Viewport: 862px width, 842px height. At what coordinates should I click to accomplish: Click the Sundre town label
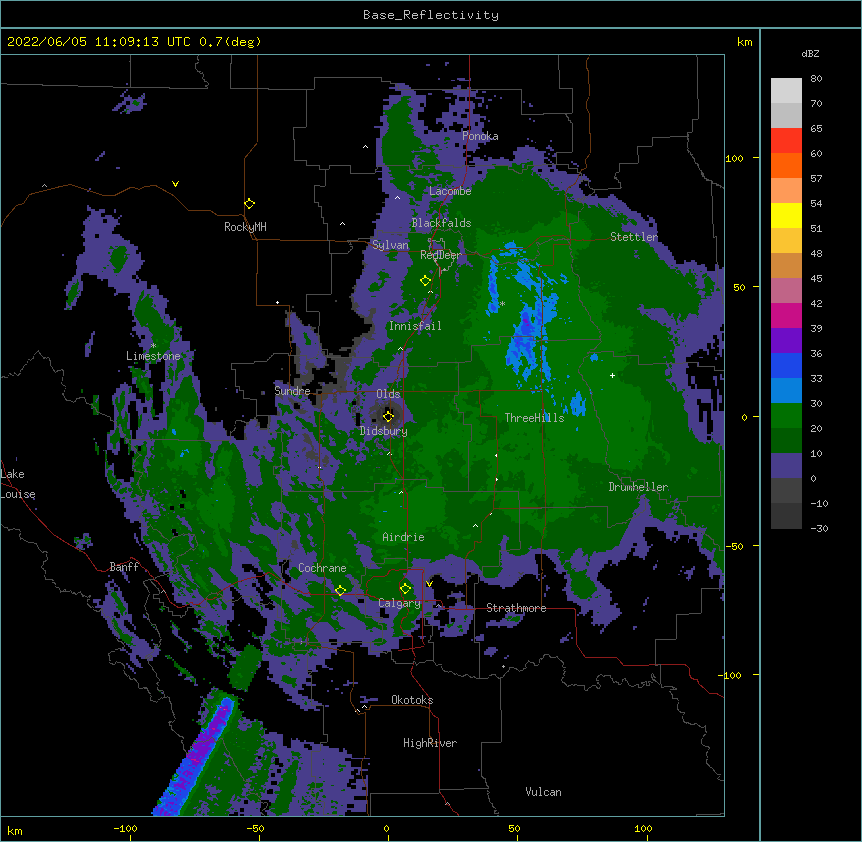(x=292, y=391)
